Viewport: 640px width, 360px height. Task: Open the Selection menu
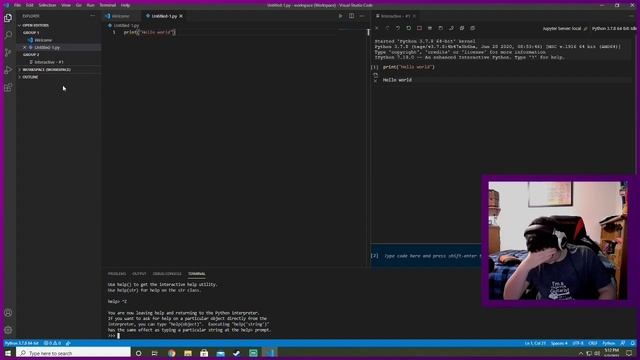coord(47,5)
